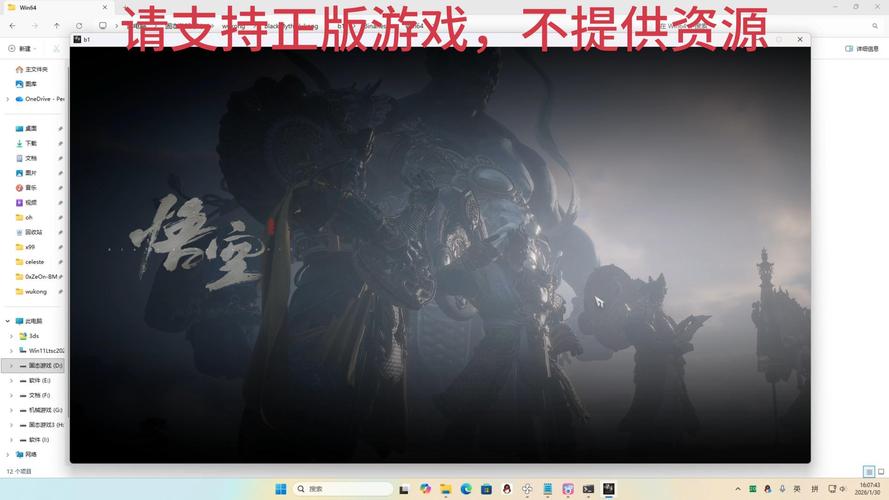Viewport: 889px width, 500px height.
Task: Open the terminal app from the taskbar
Action: pos(589,489)
